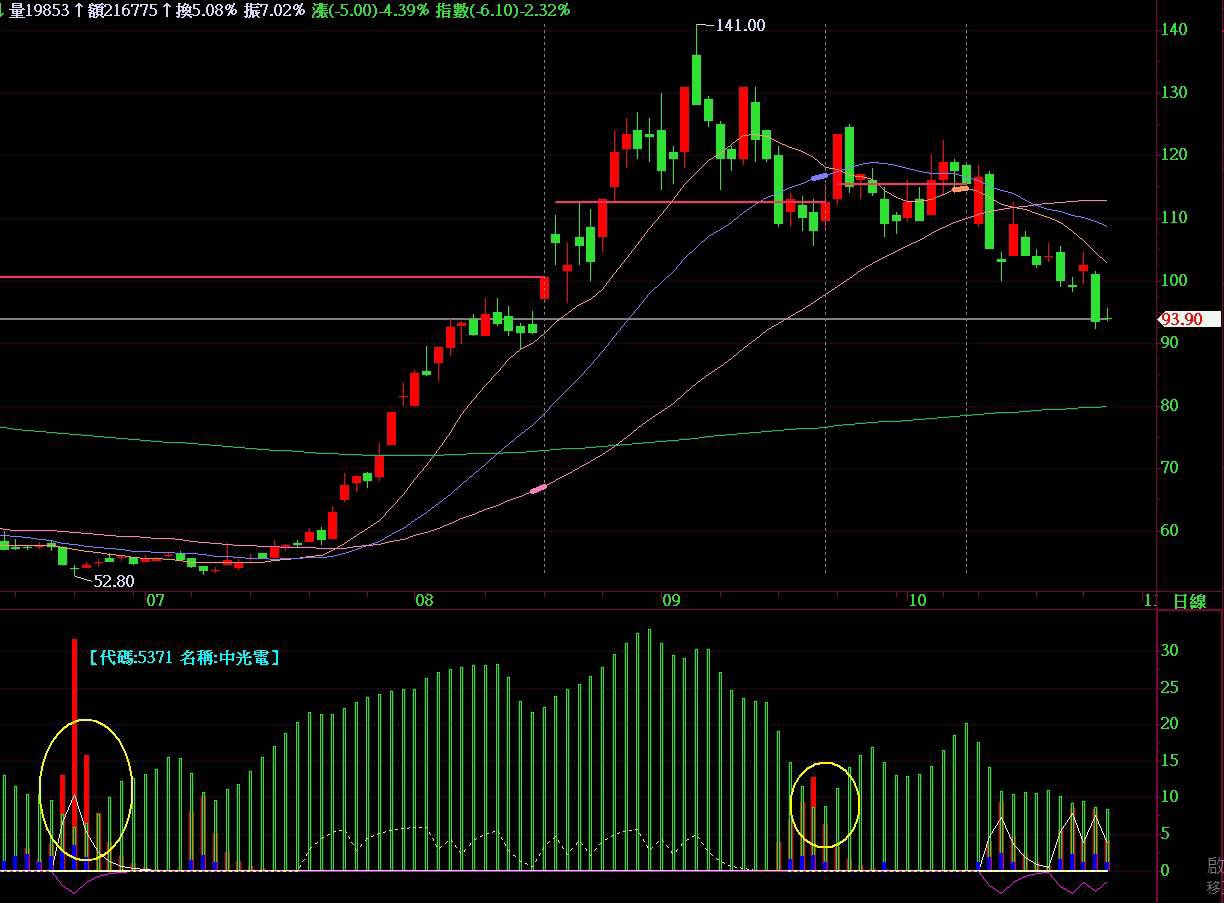
Task: Click the 141.00 high price label
Action: pyautogui.click(x=740, y=26)
